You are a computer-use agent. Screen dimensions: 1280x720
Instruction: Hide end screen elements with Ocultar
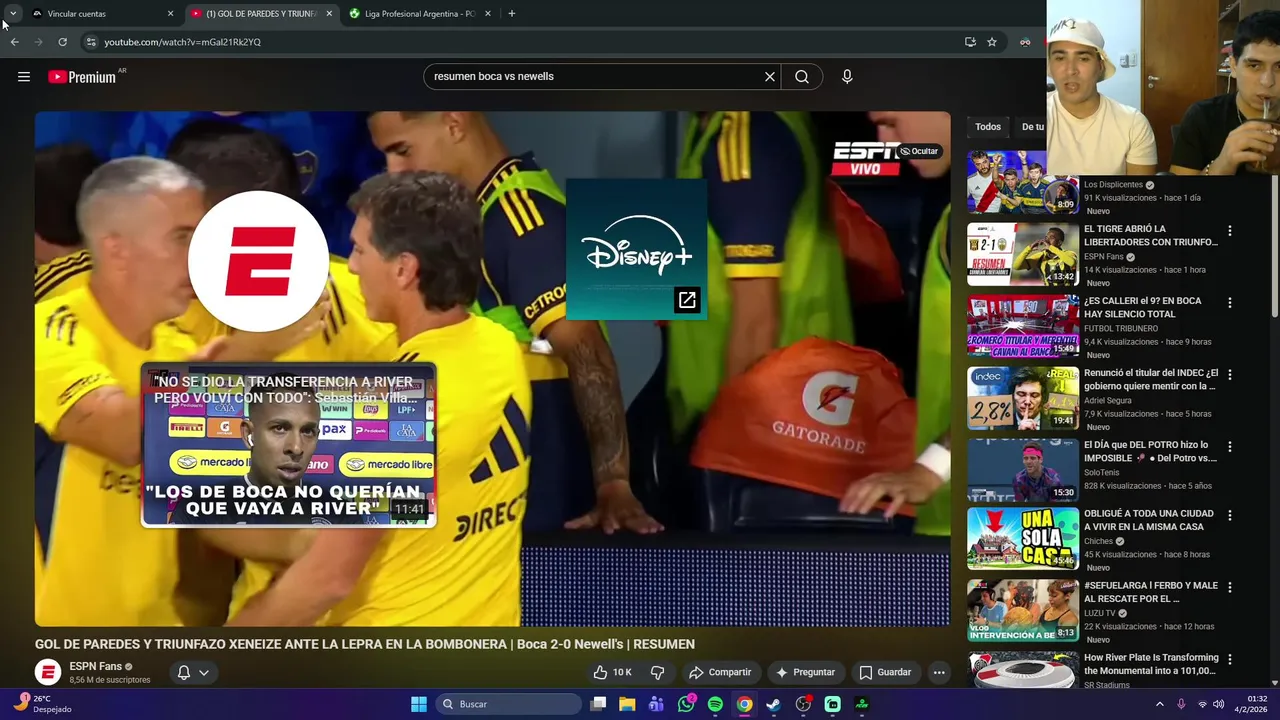pyautogui.click(x=919, y=151)
